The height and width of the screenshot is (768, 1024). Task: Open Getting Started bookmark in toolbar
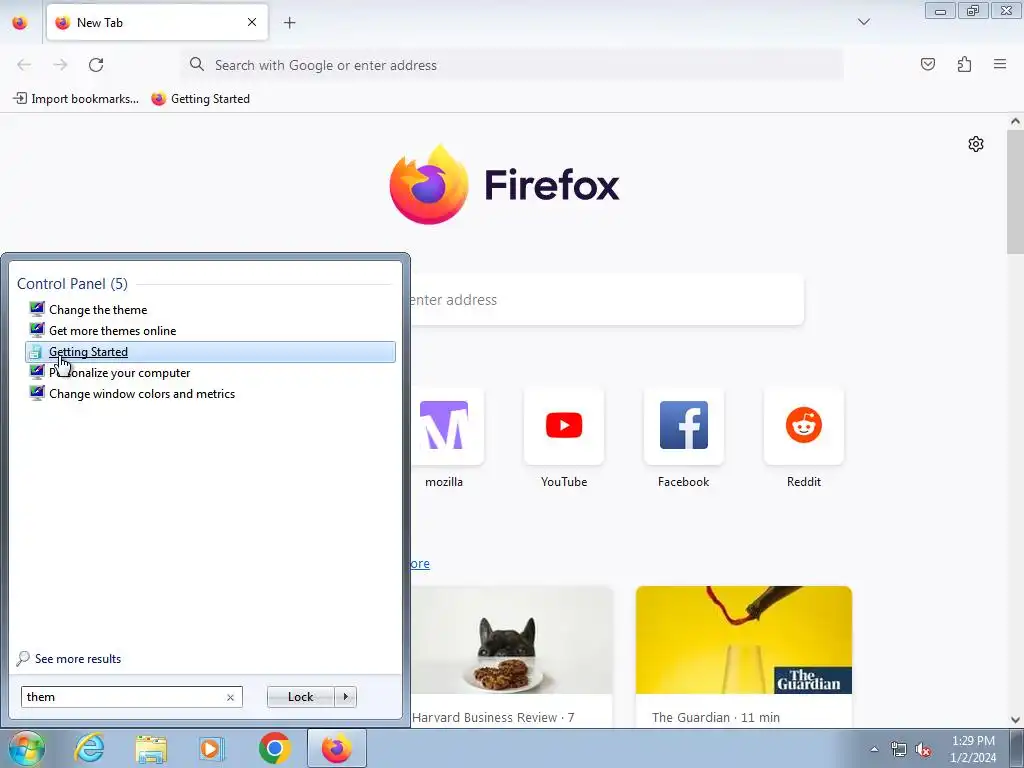(200, 99)
